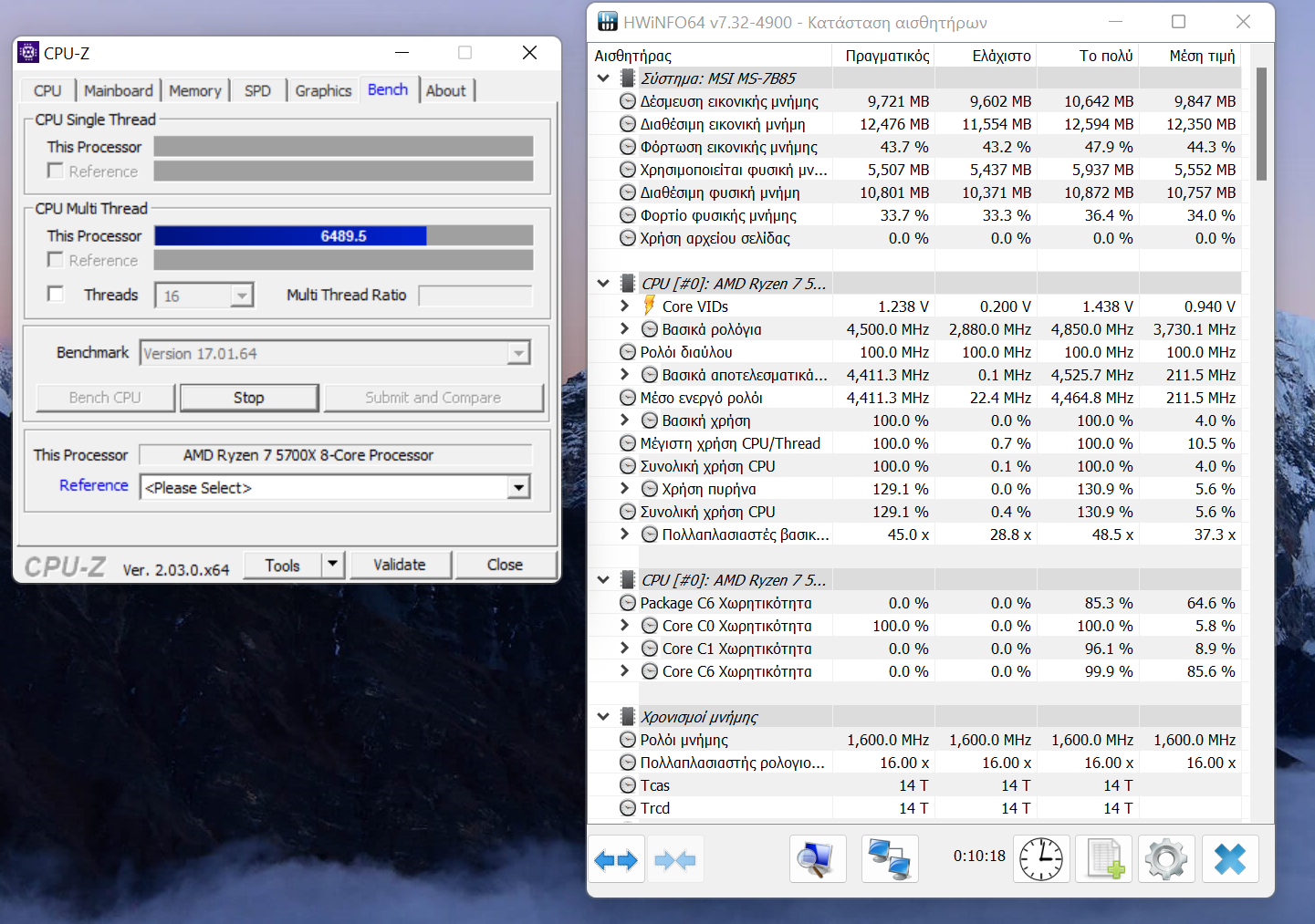Viewport: 1315px width, 924px height.
Task: Open the sensor search monitor icon
Action: (x=818, y=859)
